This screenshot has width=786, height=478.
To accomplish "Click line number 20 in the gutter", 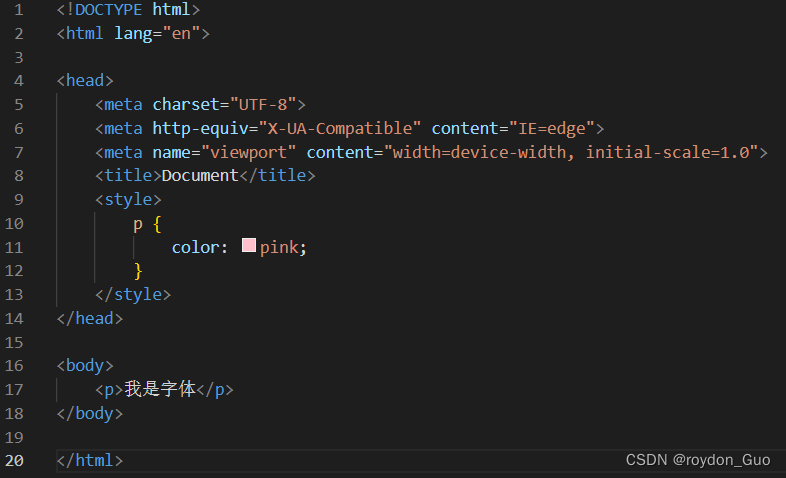I will pyautogui.click(x=15, y=460).
